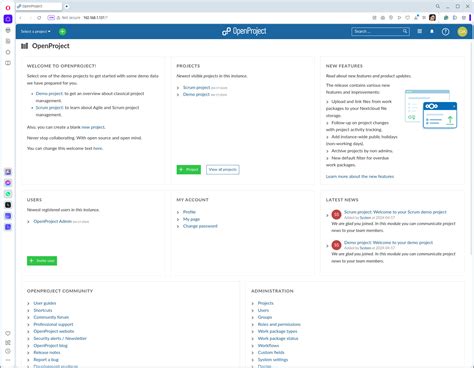Click the browser profile picture icon

click(432, 18)
